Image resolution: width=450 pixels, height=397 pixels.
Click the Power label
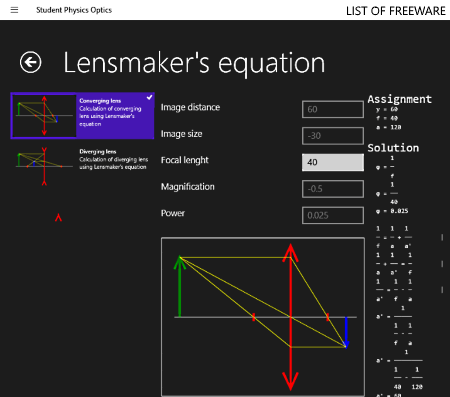point(173,213)
